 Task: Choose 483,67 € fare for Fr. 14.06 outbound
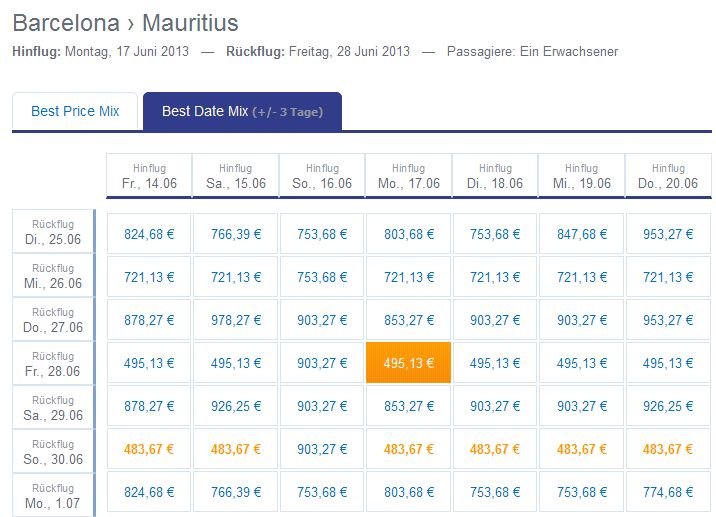(x=149, y=449)
